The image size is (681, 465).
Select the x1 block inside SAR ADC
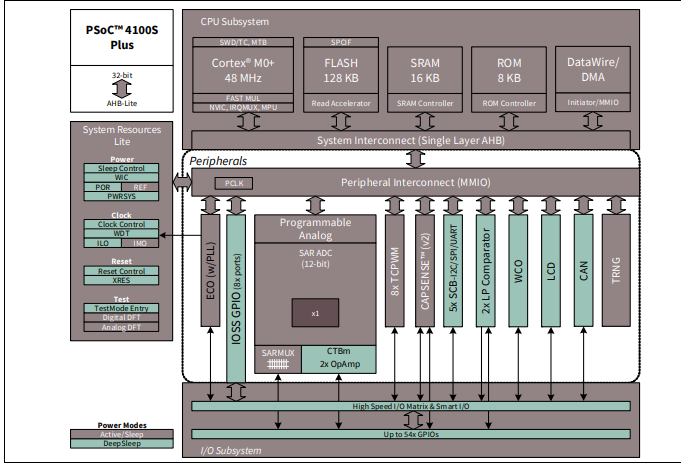coord(315,313)
